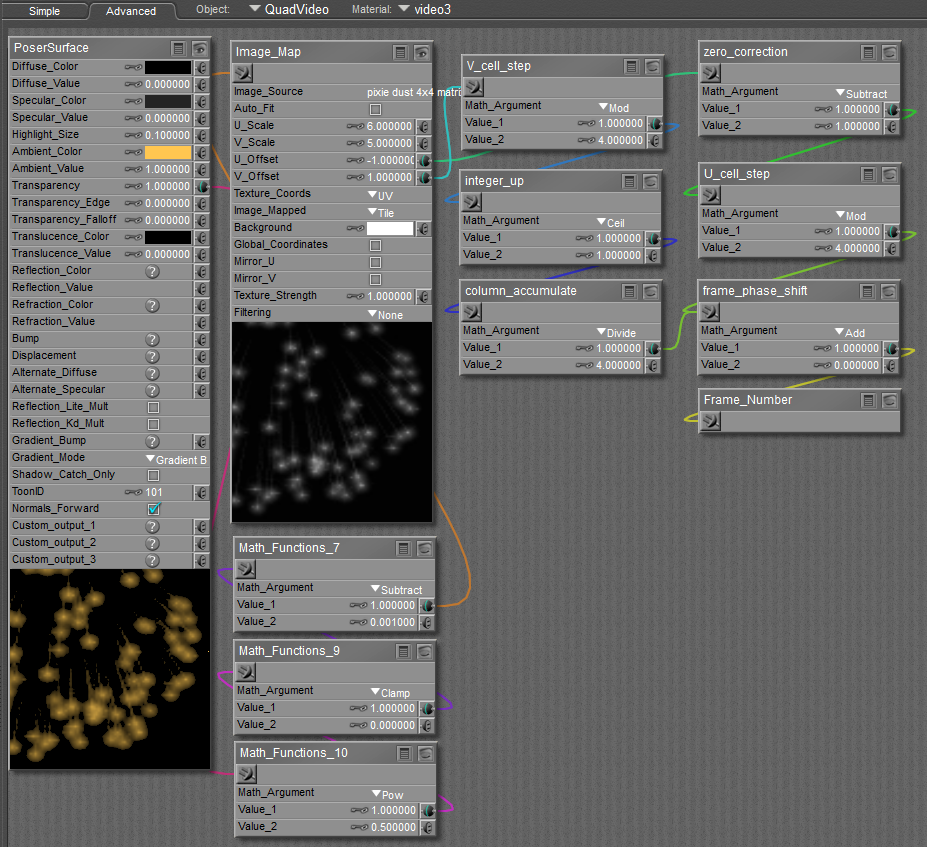Open the orange Ambient_Color swatch
Image resolution: width=927 pixels, height=847 pixels.
pos(167,152)
